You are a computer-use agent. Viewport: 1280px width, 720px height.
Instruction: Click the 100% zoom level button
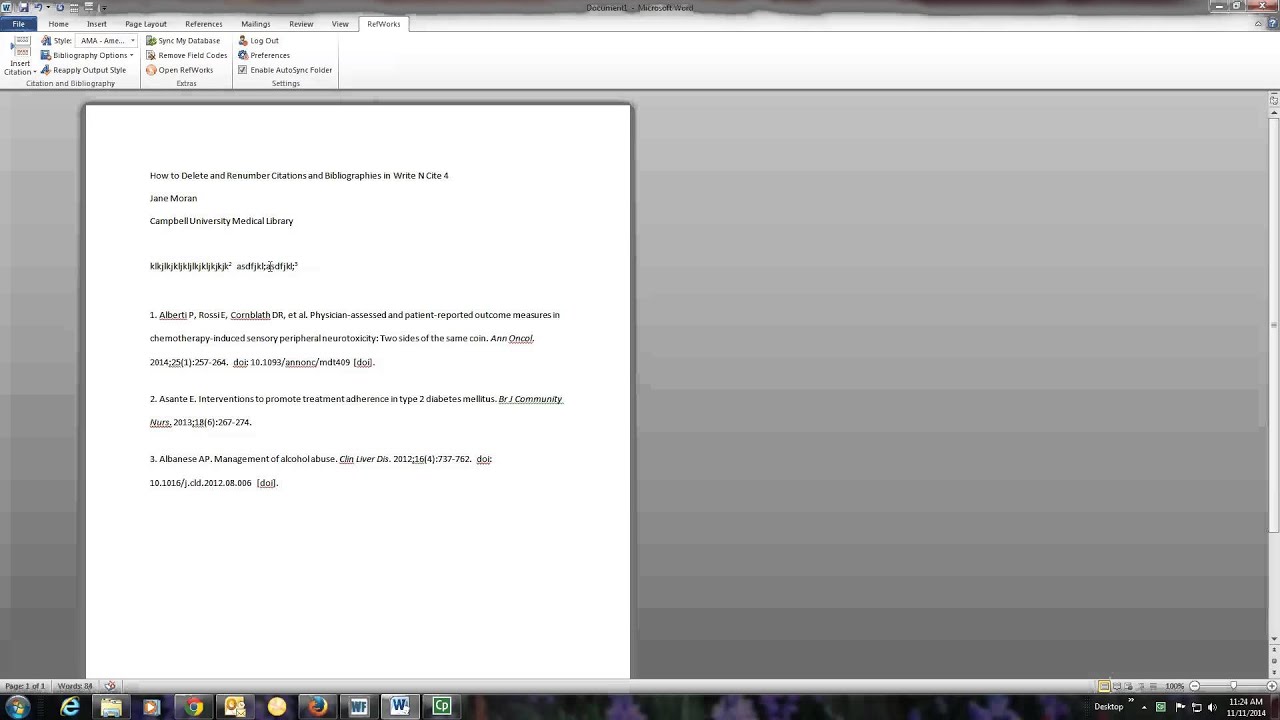(x=1175, y=686)
